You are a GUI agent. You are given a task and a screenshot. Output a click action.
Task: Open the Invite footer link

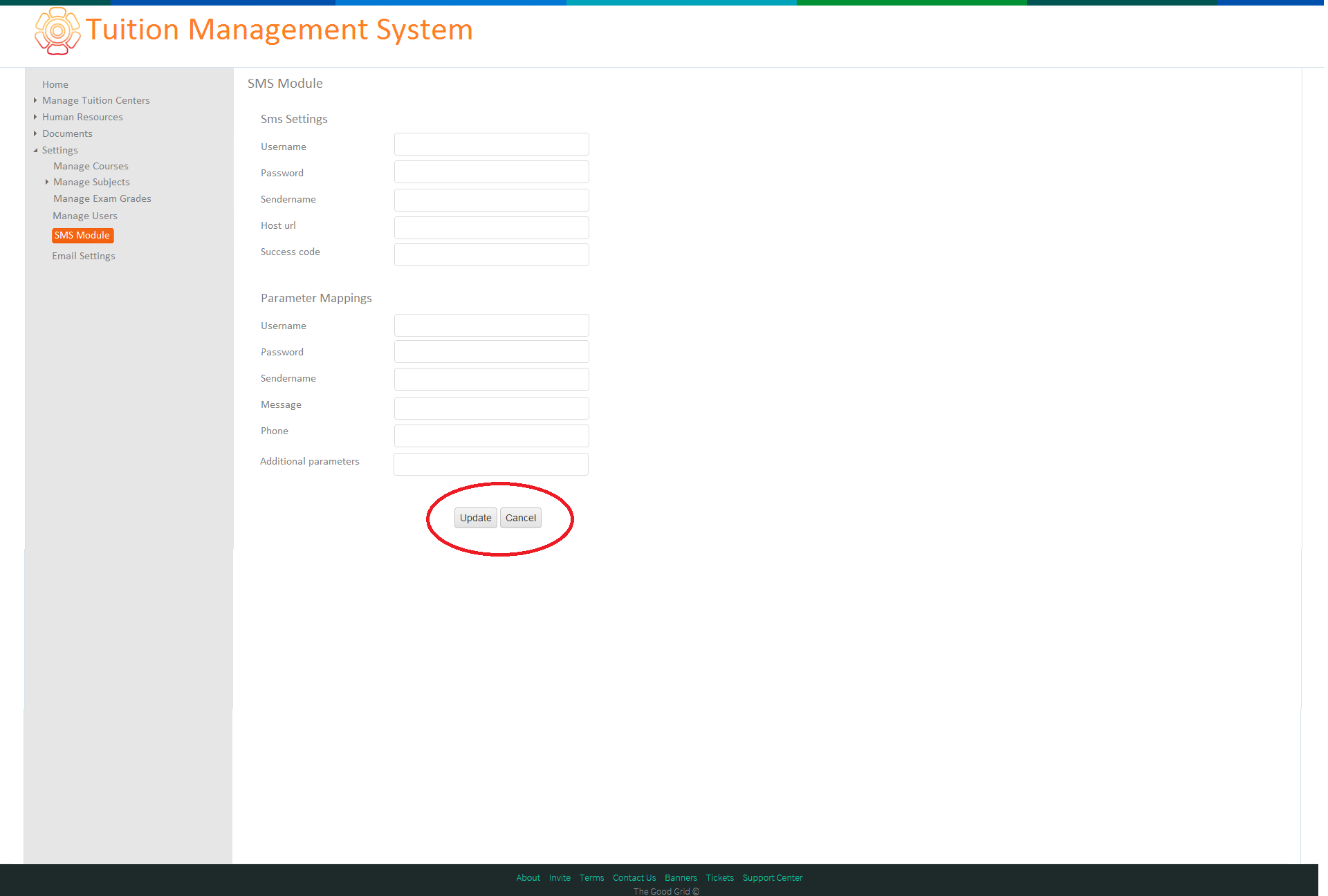[x=560, y=878]
